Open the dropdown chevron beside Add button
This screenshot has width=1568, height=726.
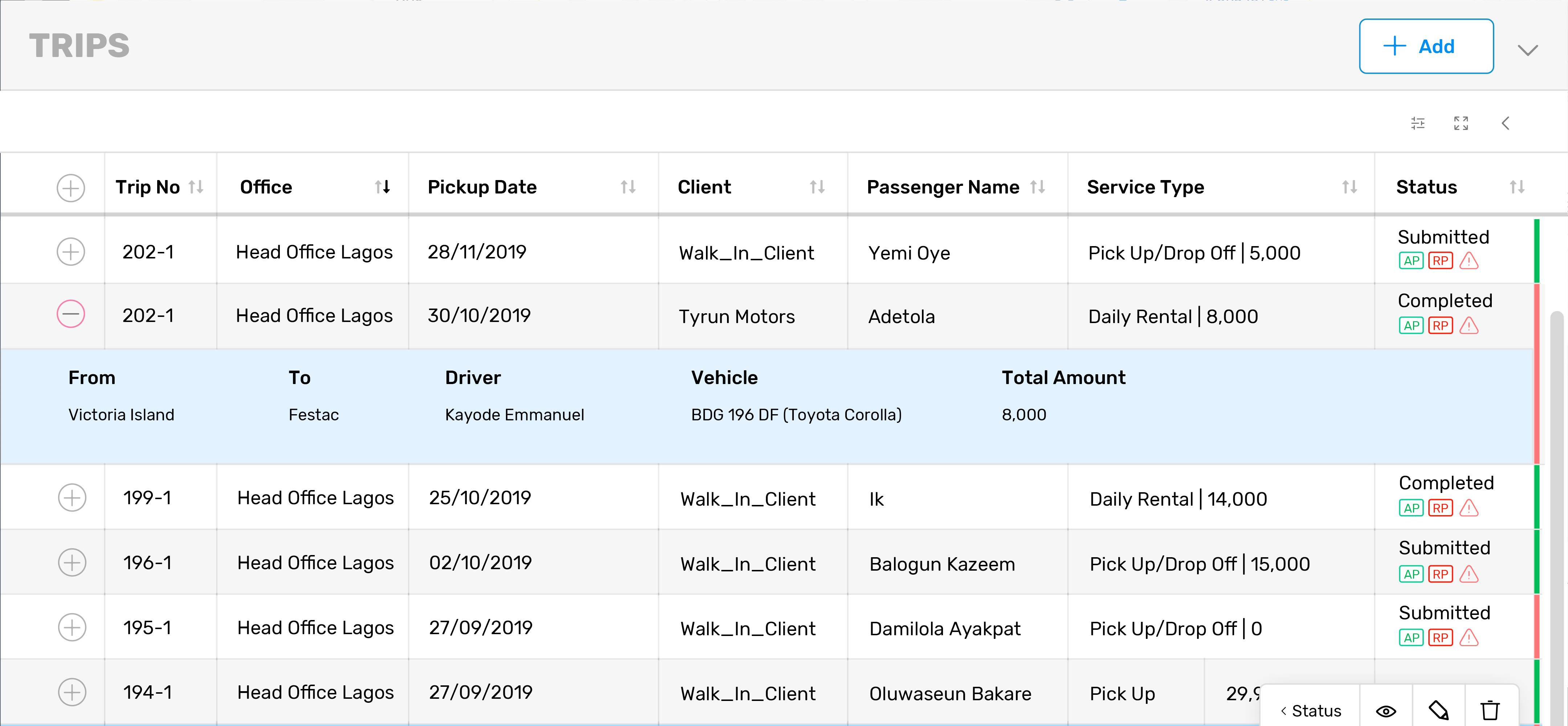1527,50
